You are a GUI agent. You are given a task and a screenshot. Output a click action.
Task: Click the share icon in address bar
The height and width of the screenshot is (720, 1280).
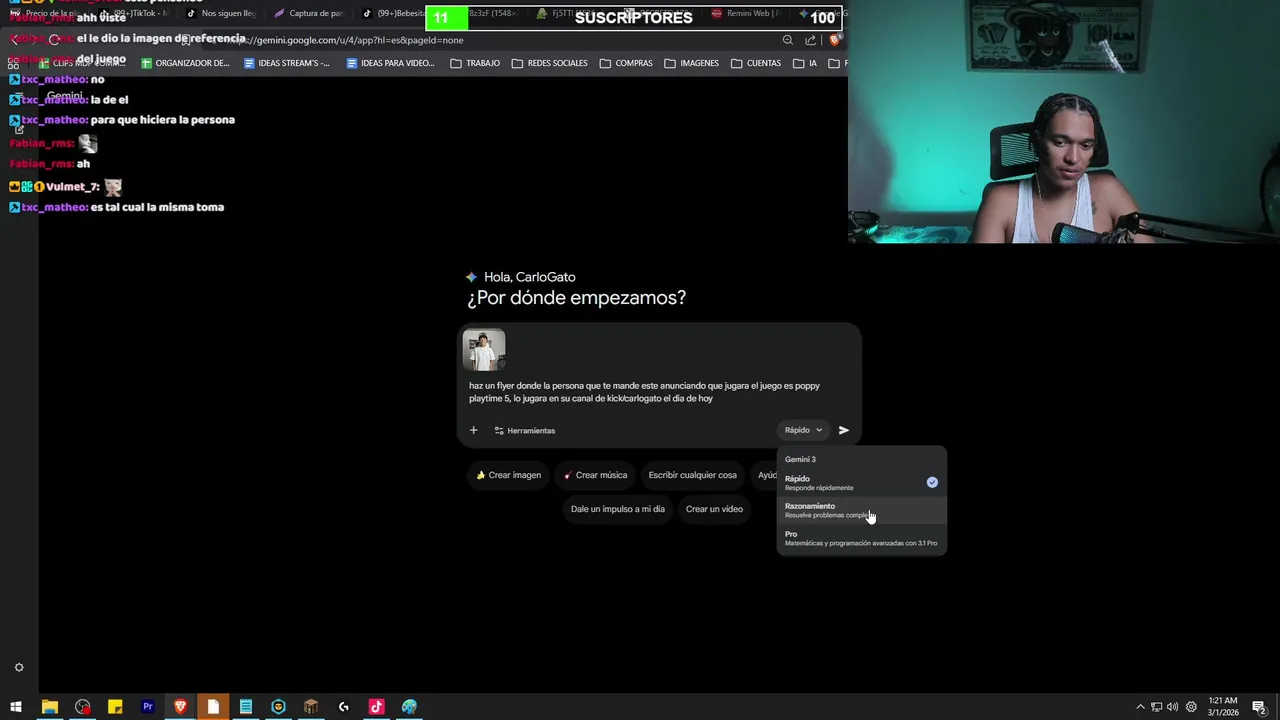click(810, 40)
